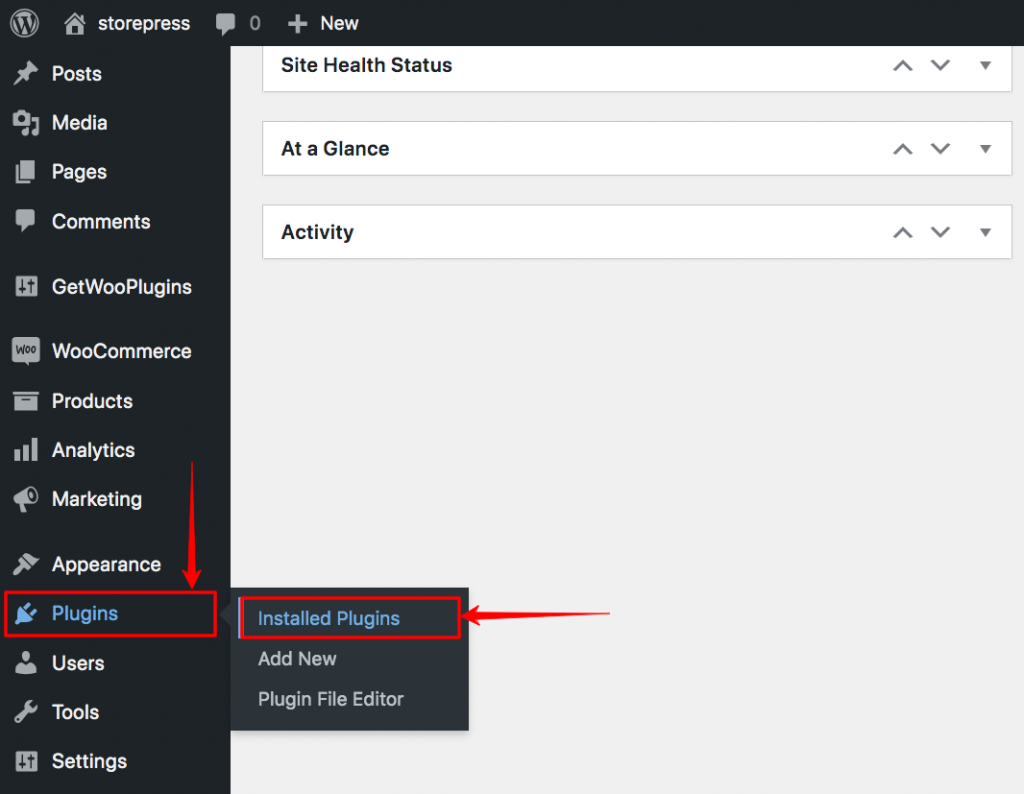This screenshot has height=794, width=1024.
Task: Open the Settings menu label
Action: click(89, 761)
